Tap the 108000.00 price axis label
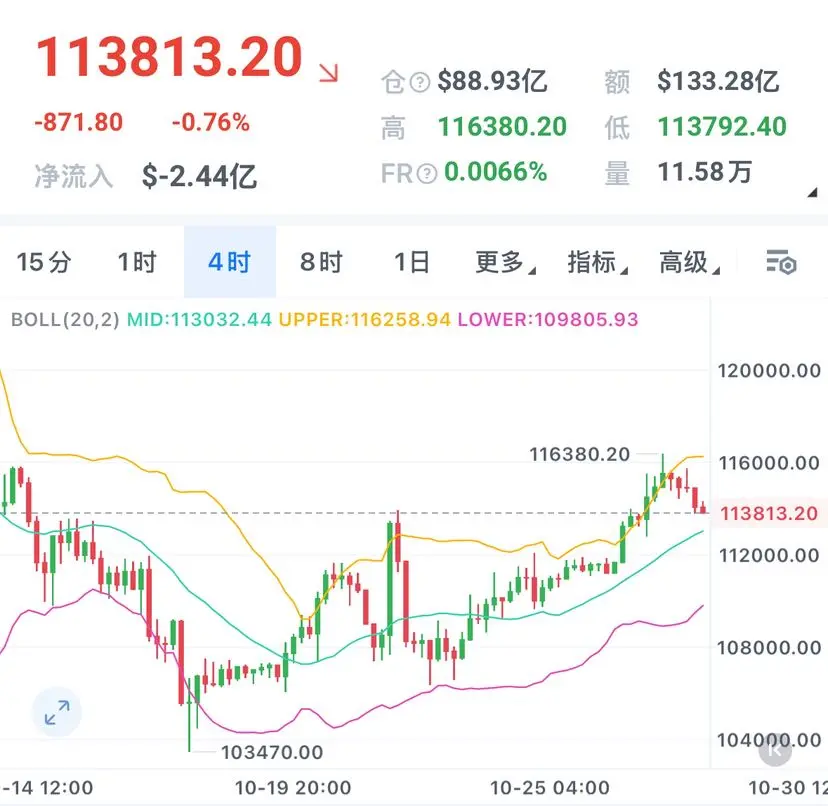The height and width of the screenshot is (806, 828). [769, 648]
